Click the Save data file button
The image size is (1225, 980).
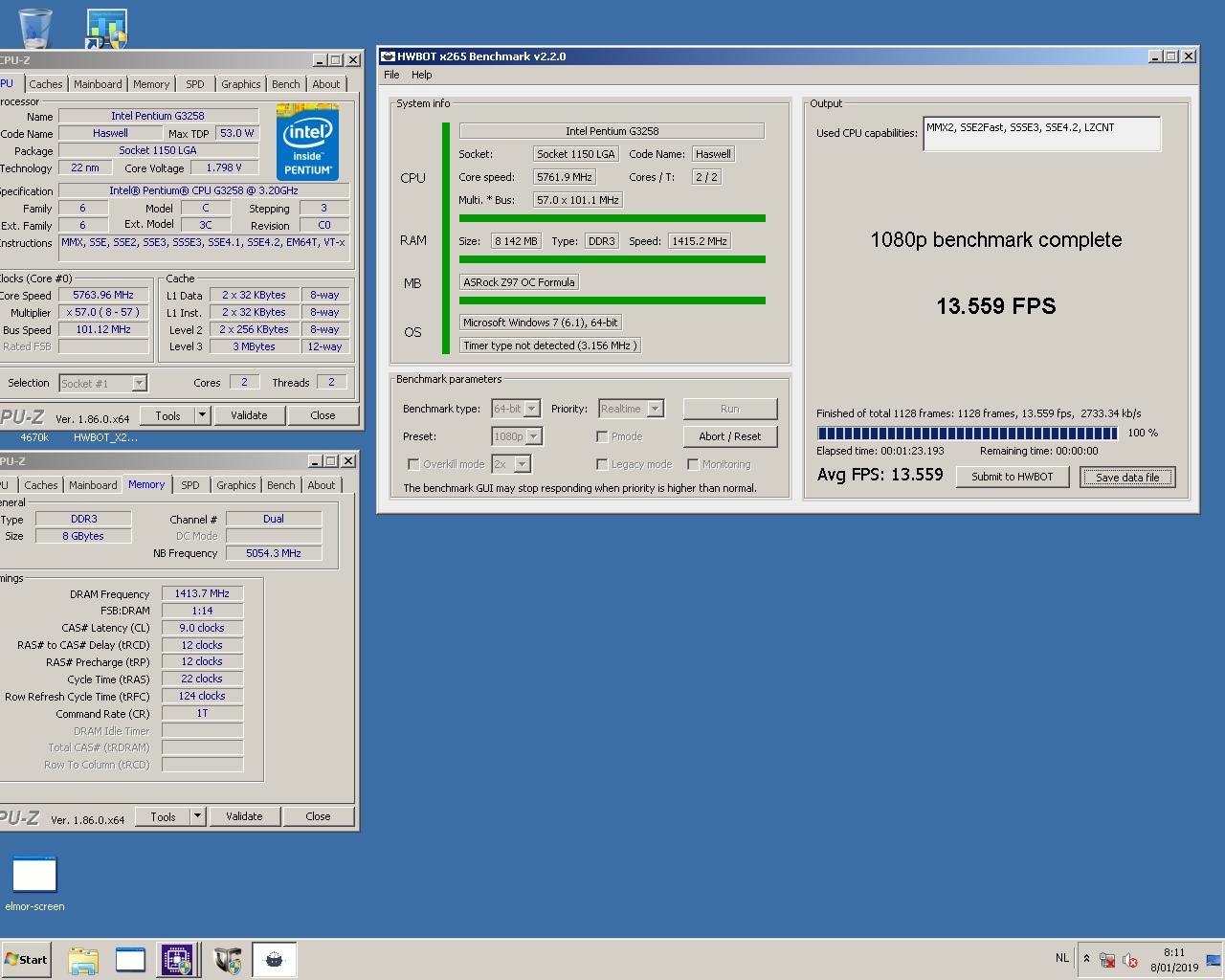click(1127, 477)
